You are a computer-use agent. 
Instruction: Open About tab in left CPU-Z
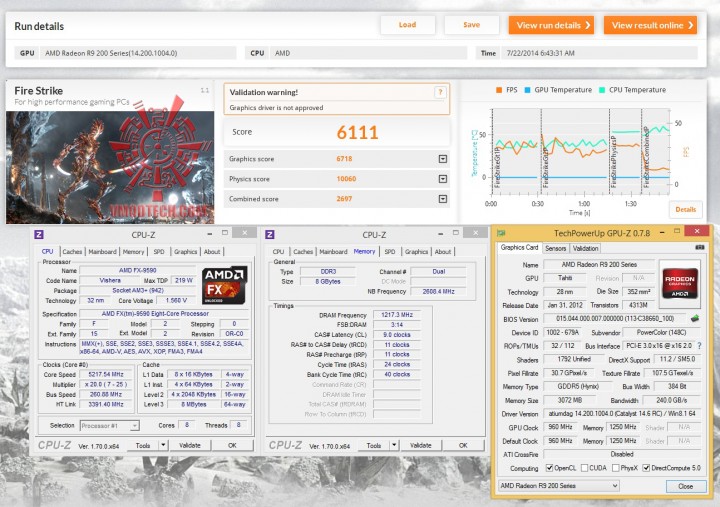pyautogui.click(x=212, y=252)
